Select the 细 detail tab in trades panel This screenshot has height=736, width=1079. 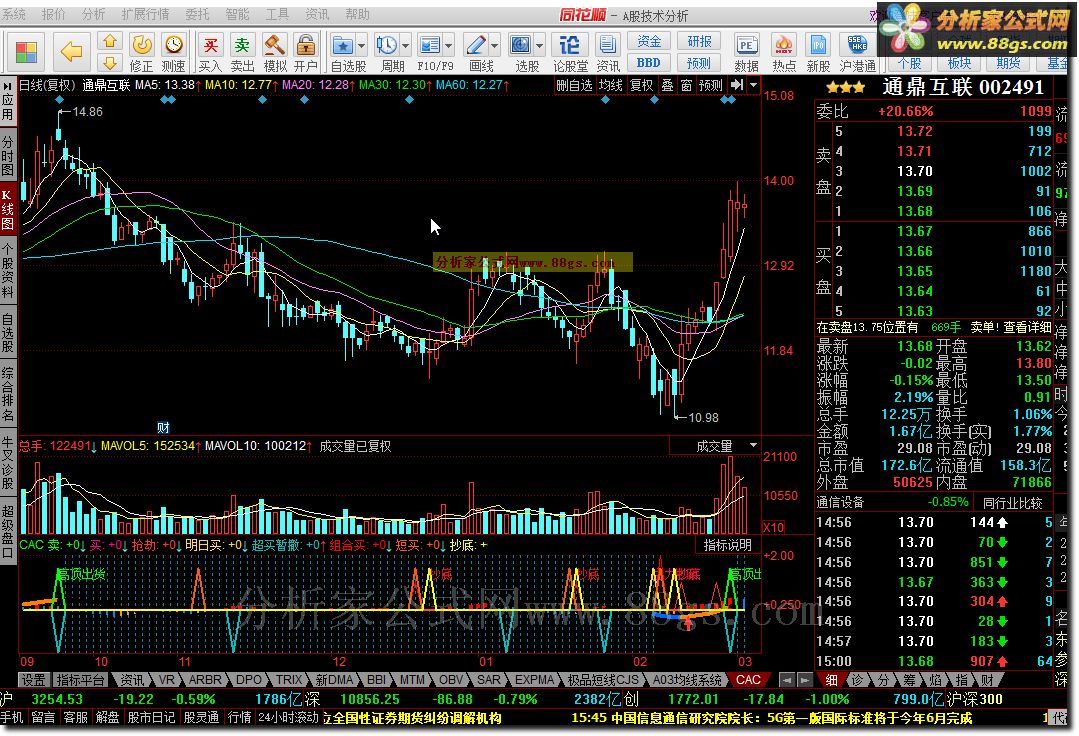[x=832, y=680]
